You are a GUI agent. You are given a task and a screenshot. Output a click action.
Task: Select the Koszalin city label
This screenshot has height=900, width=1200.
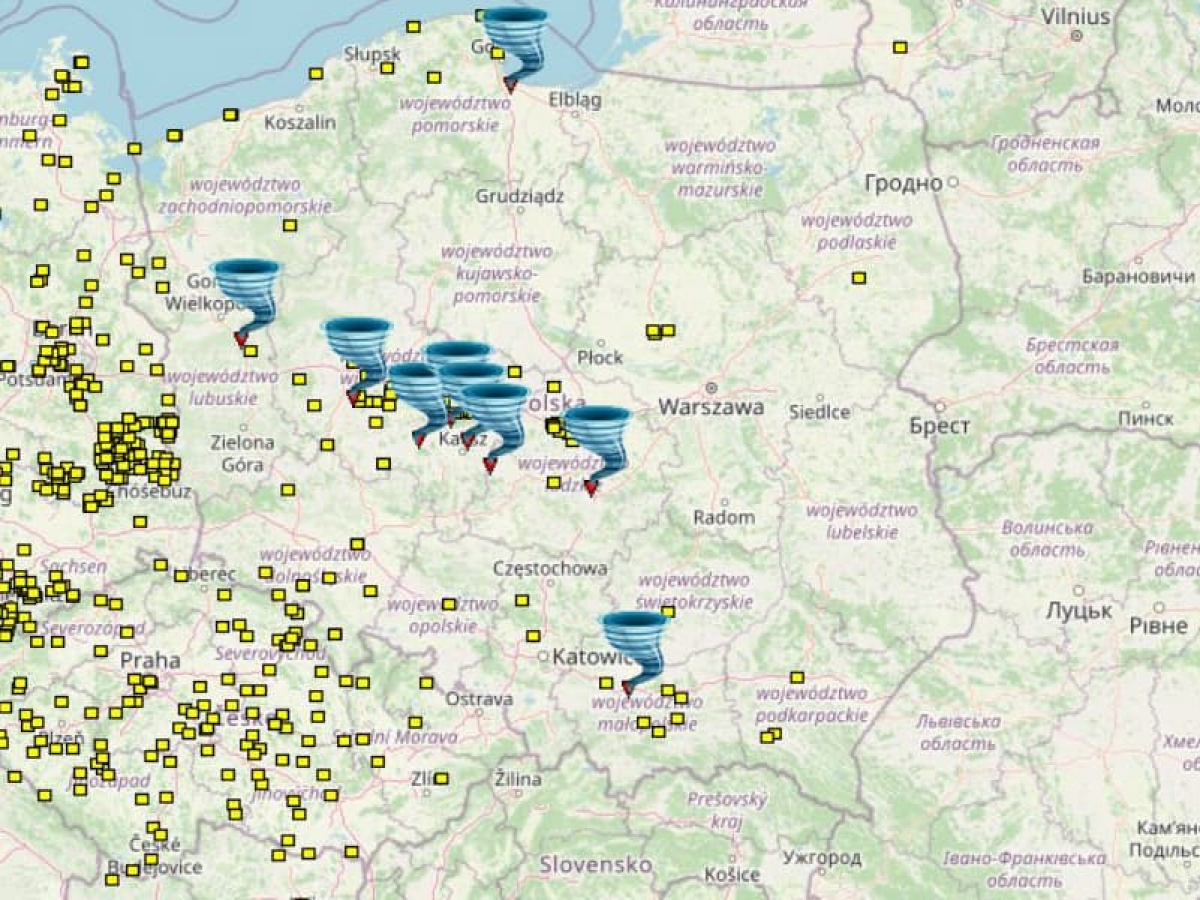(300, 123)
